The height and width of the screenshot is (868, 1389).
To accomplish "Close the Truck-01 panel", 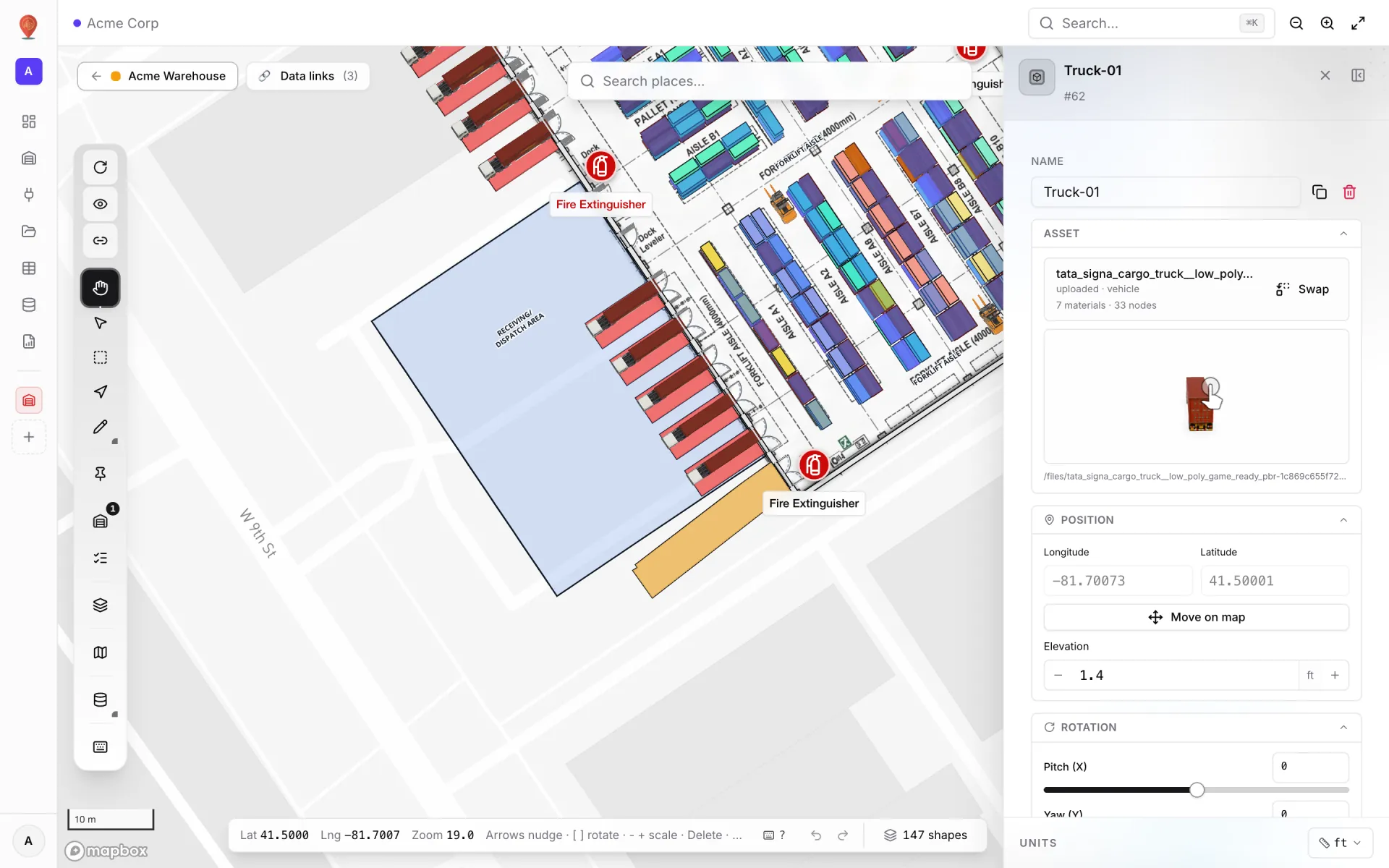I will click(1325, 75).
